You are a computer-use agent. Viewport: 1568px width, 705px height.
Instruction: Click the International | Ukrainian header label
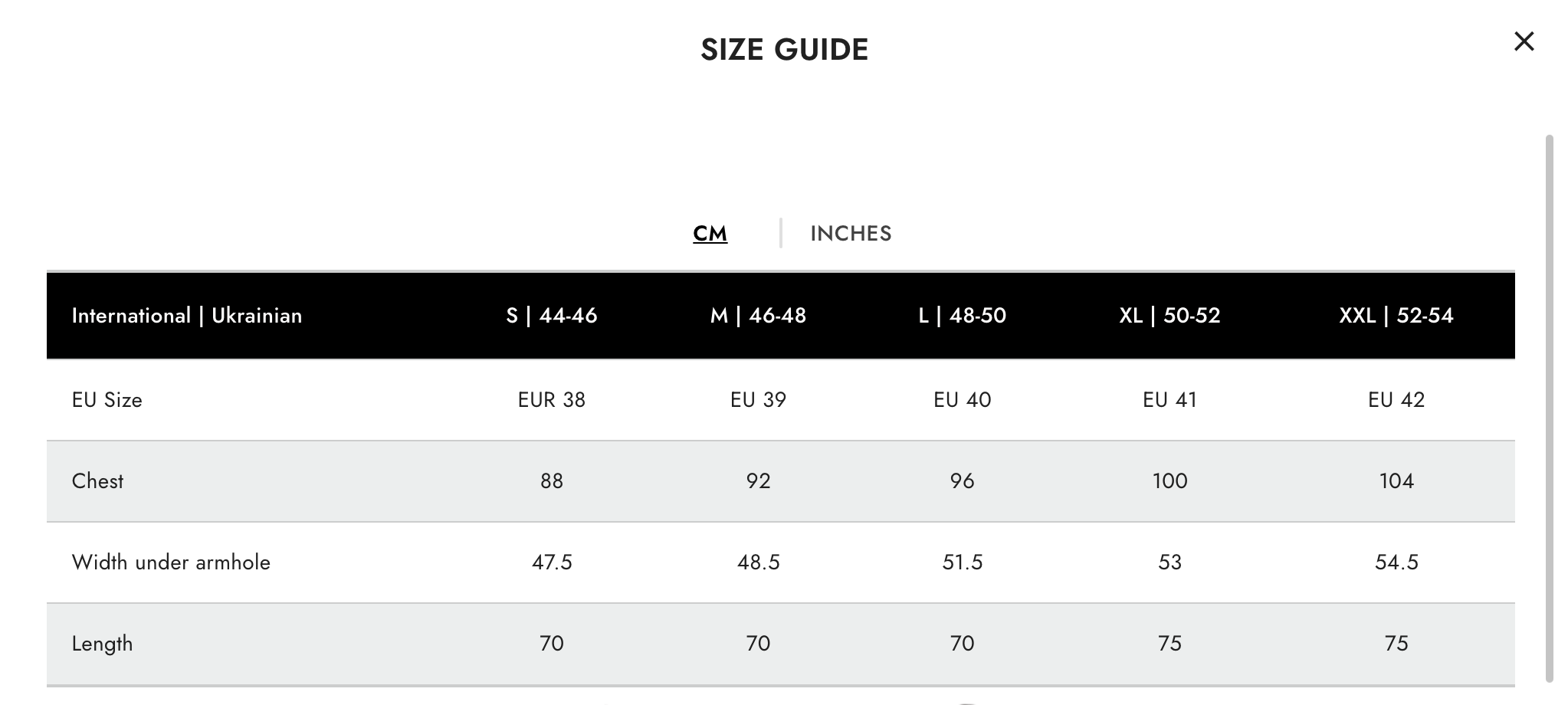(187, 316)
